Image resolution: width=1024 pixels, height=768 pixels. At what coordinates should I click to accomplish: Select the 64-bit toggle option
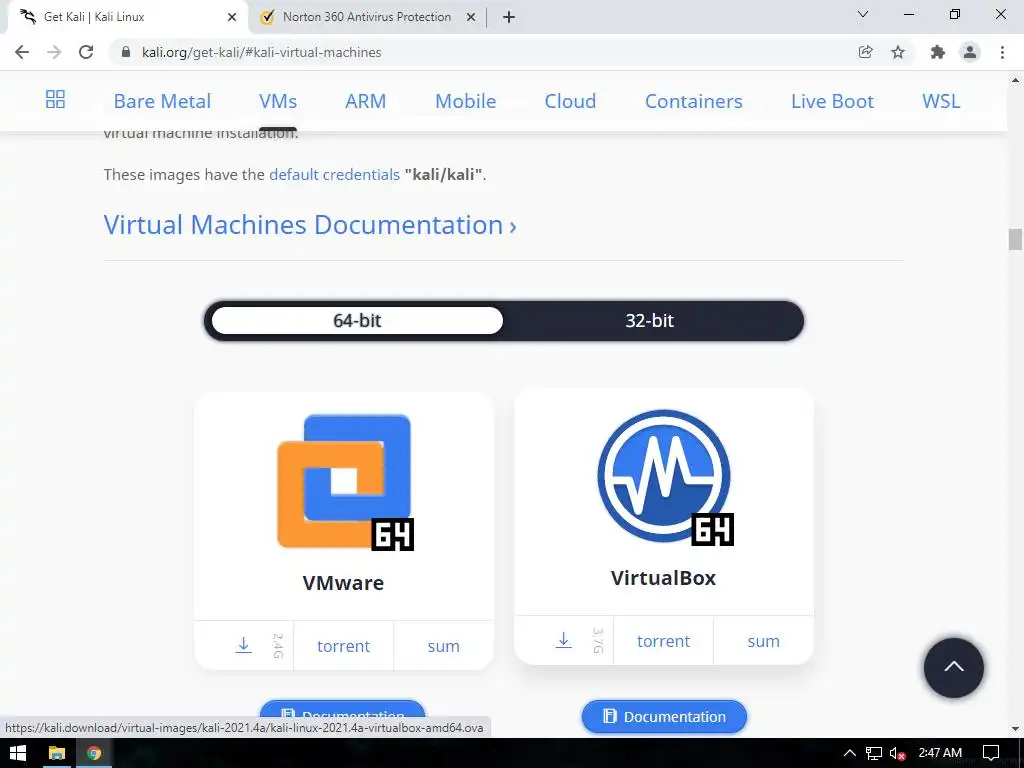click(357, 321)
